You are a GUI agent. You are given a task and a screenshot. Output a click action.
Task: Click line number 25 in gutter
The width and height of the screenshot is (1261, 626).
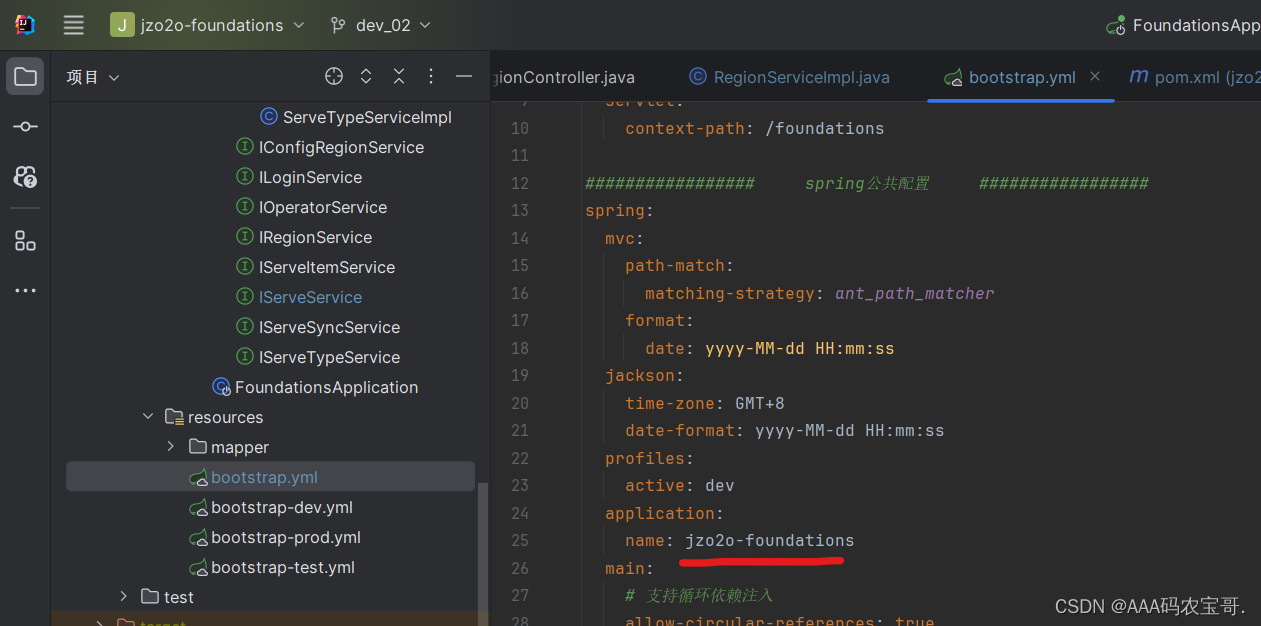click(519, 540)
